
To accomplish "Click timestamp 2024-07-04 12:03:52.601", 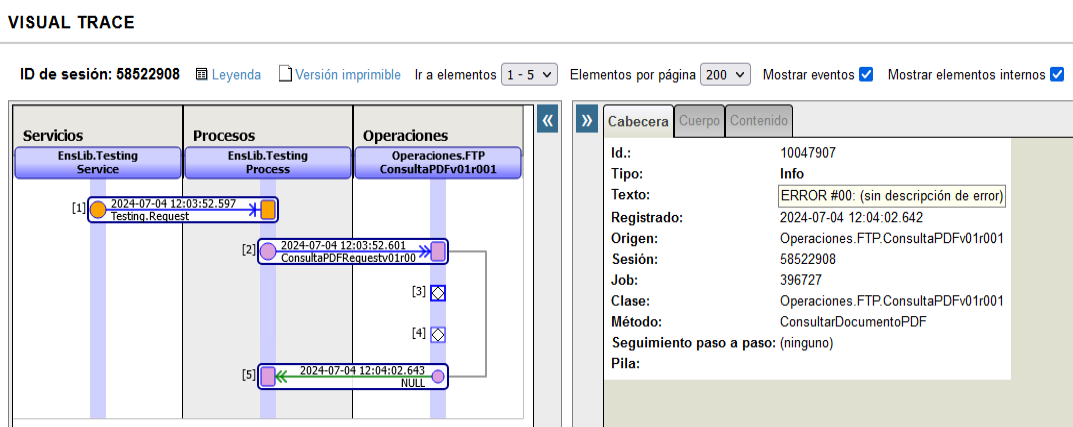I will tap(344, 245).
